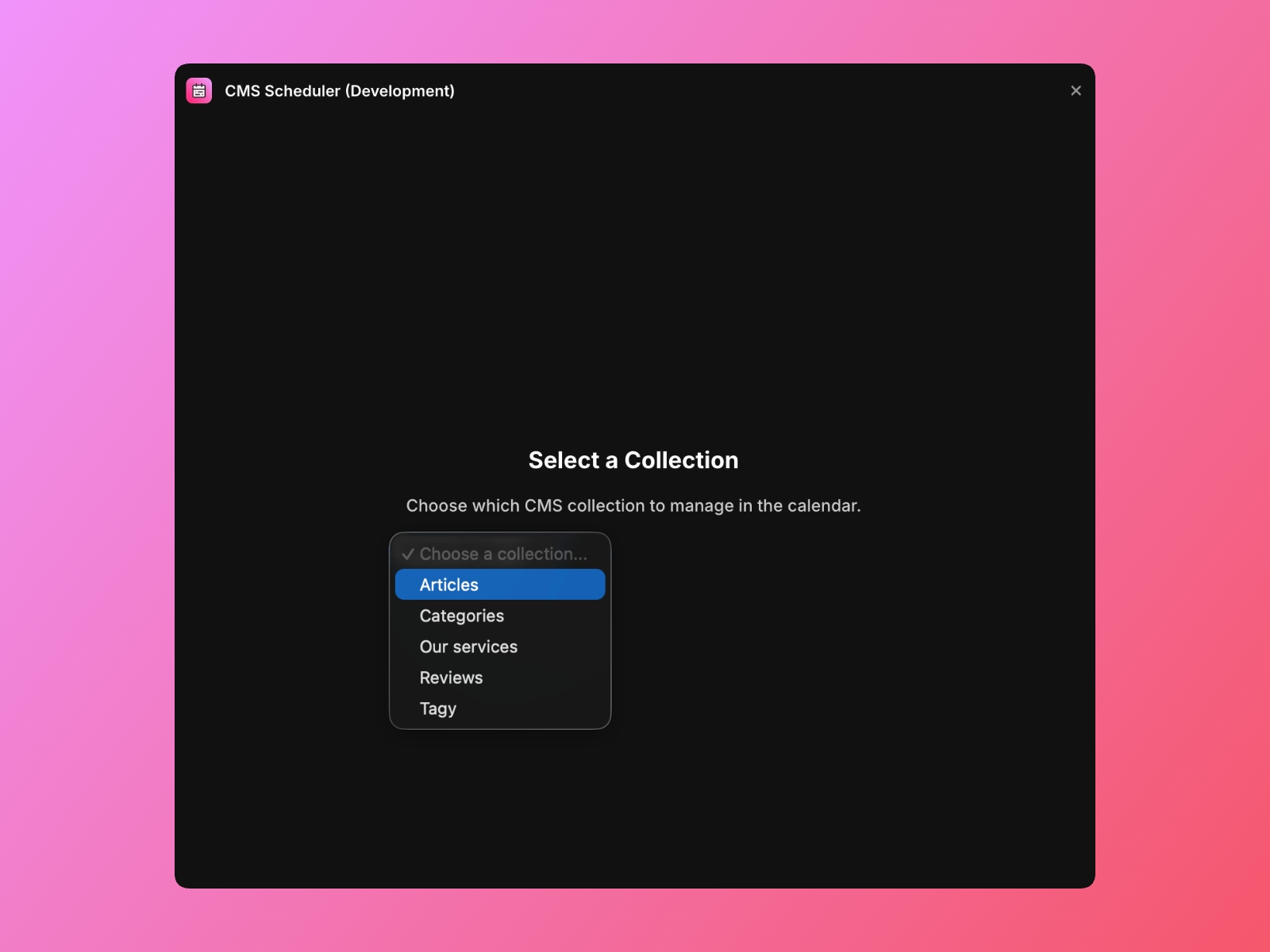Click the "Select a Collection" heading

click(633, 460)
